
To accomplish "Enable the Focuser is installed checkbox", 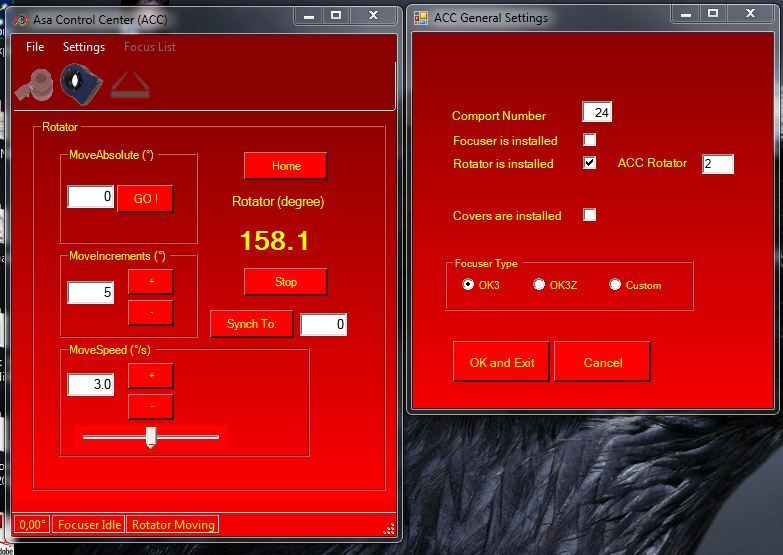I will [590, 140].
